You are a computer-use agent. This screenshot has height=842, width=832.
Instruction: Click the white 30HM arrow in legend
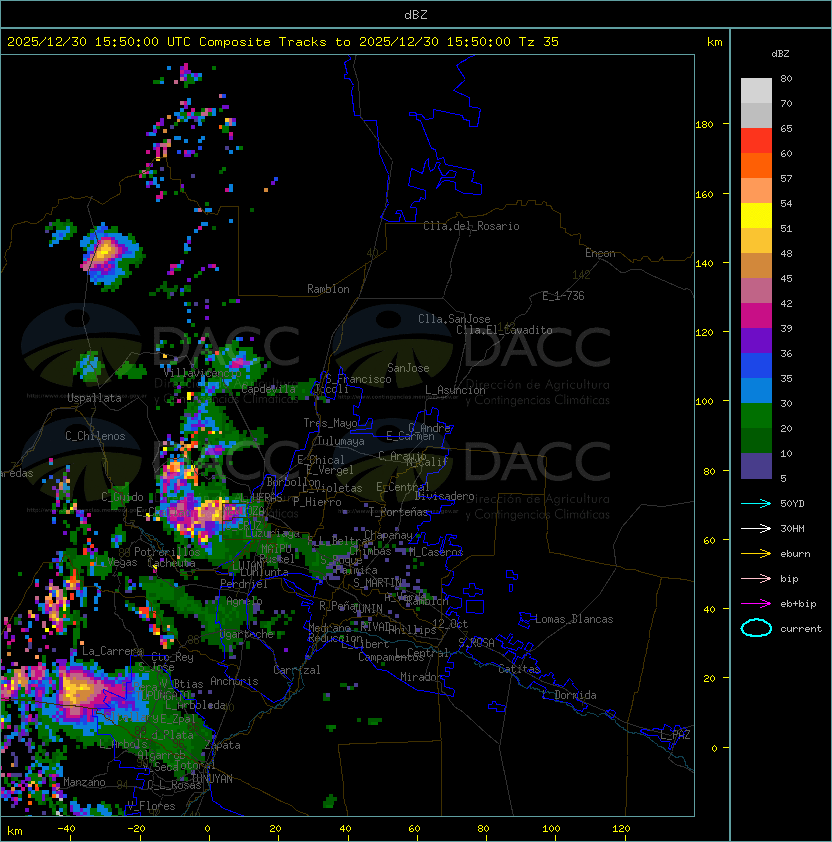(x=756, y=528)
